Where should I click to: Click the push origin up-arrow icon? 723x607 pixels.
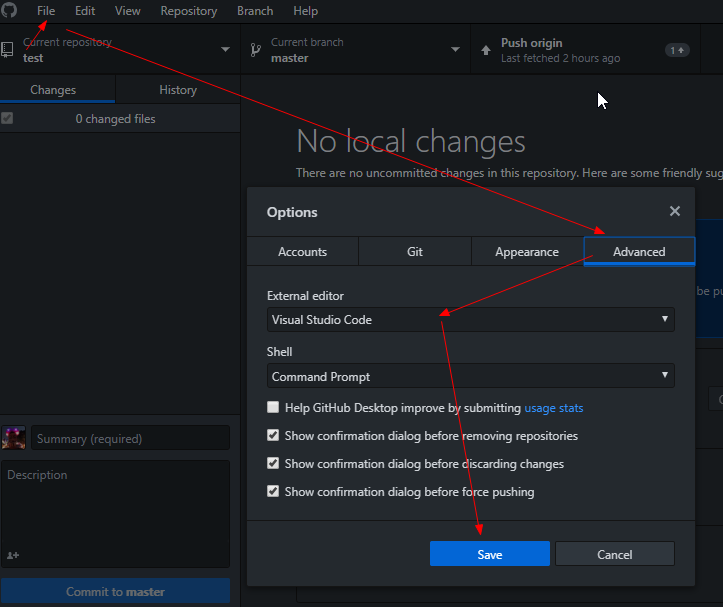coord(486,50)
